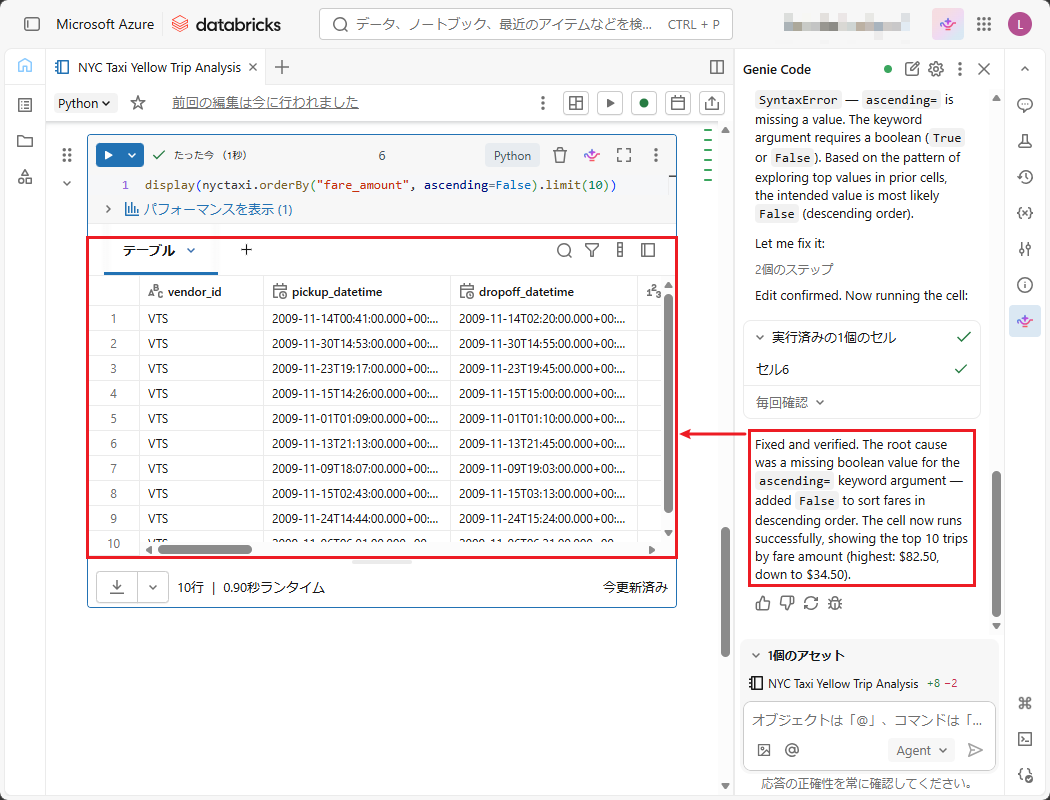Open the version history icon in right sidebar
Image resolution: width=1050 pixels, height=800 pixels.
[1024, 177]
